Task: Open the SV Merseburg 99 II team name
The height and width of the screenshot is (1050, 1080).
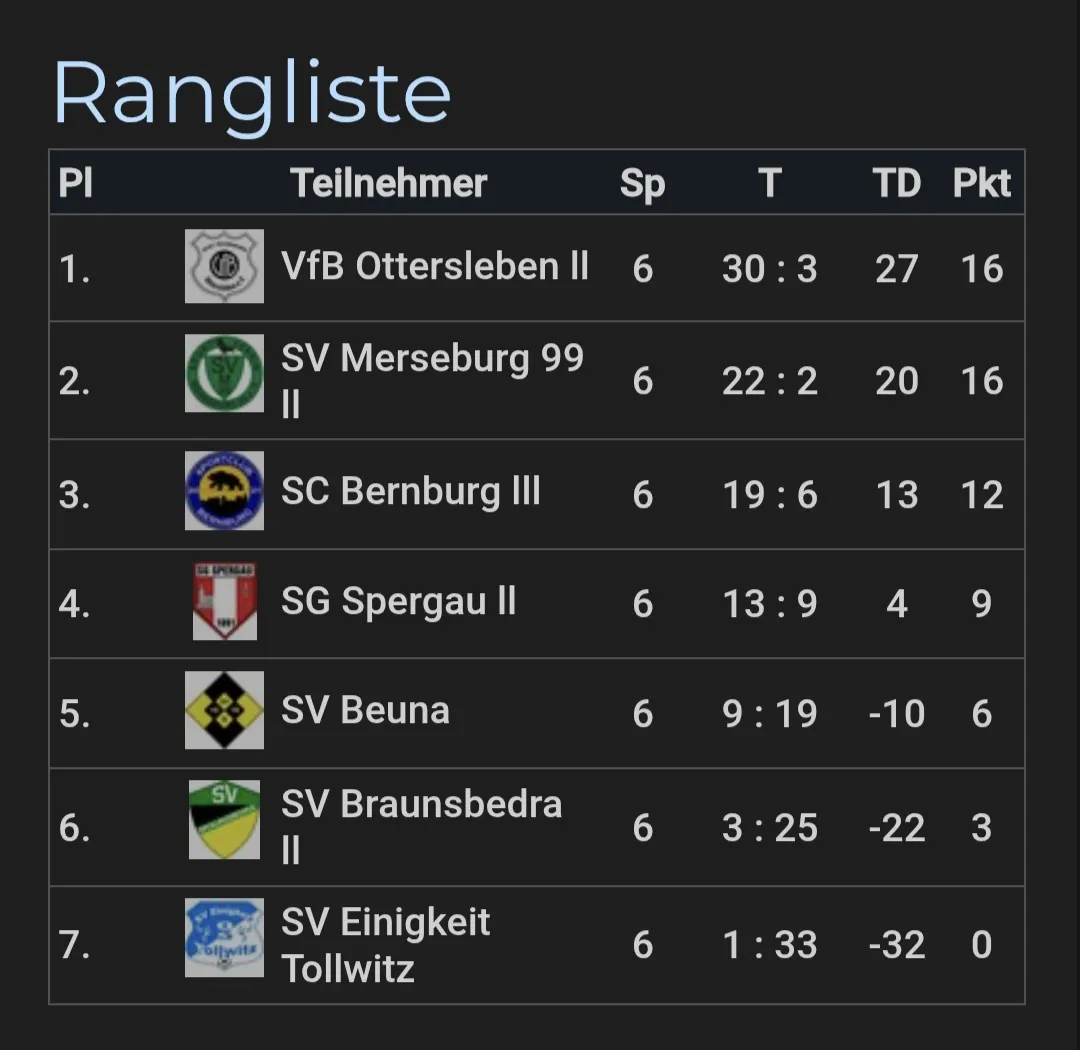Action: point(432,359)
